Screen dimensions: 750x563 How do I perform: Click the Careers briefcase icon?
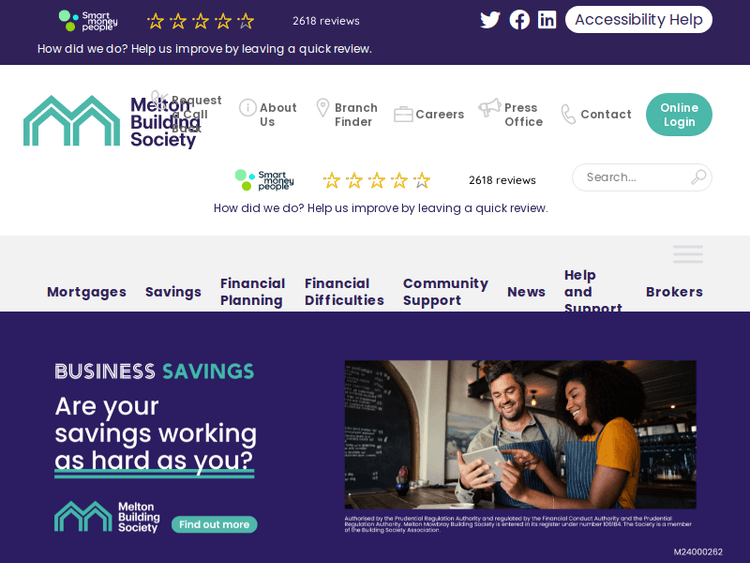pos(403,114)
